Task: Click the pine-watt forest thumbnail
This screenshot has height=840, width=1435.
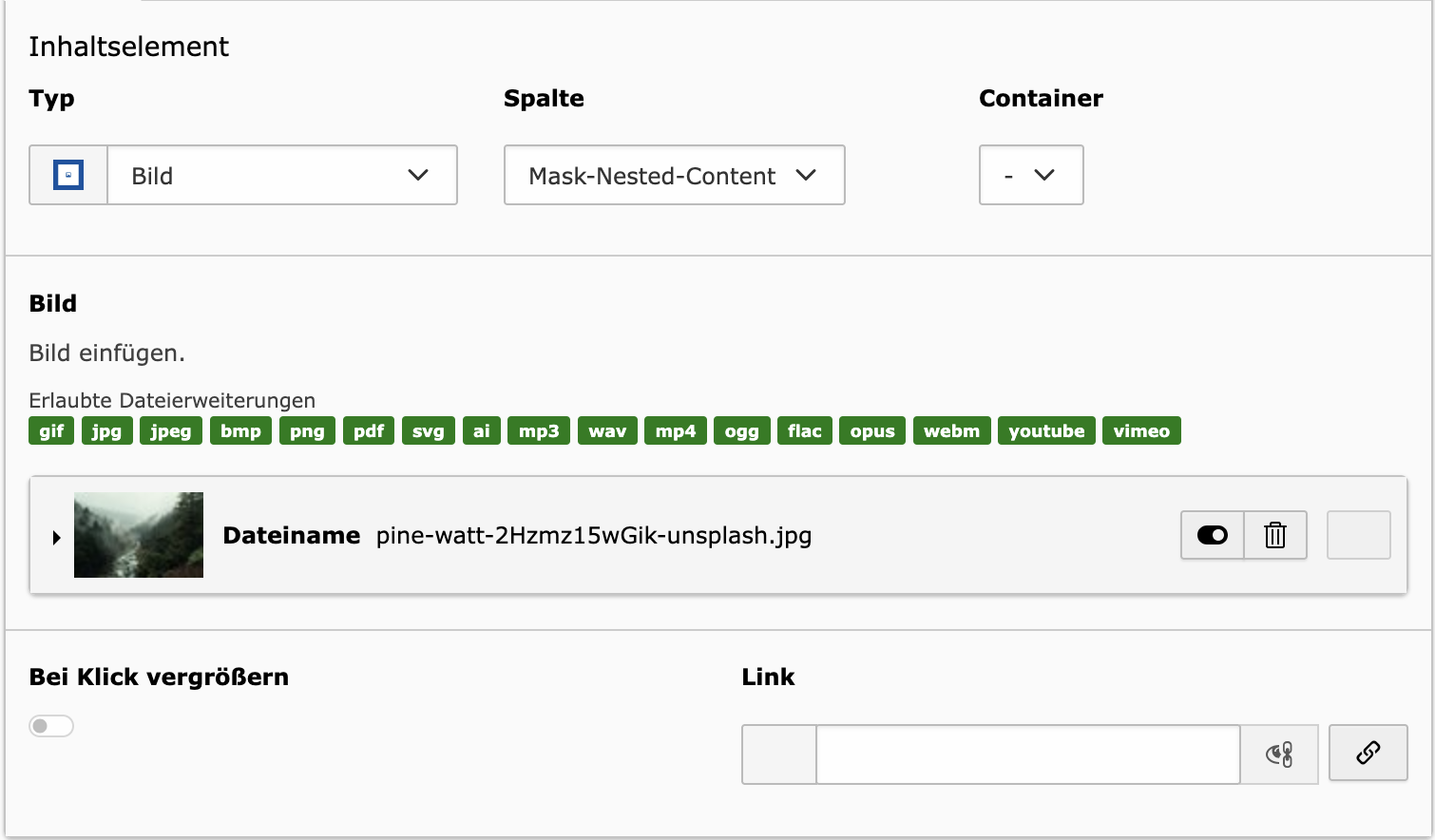Action: pos(139,535)
